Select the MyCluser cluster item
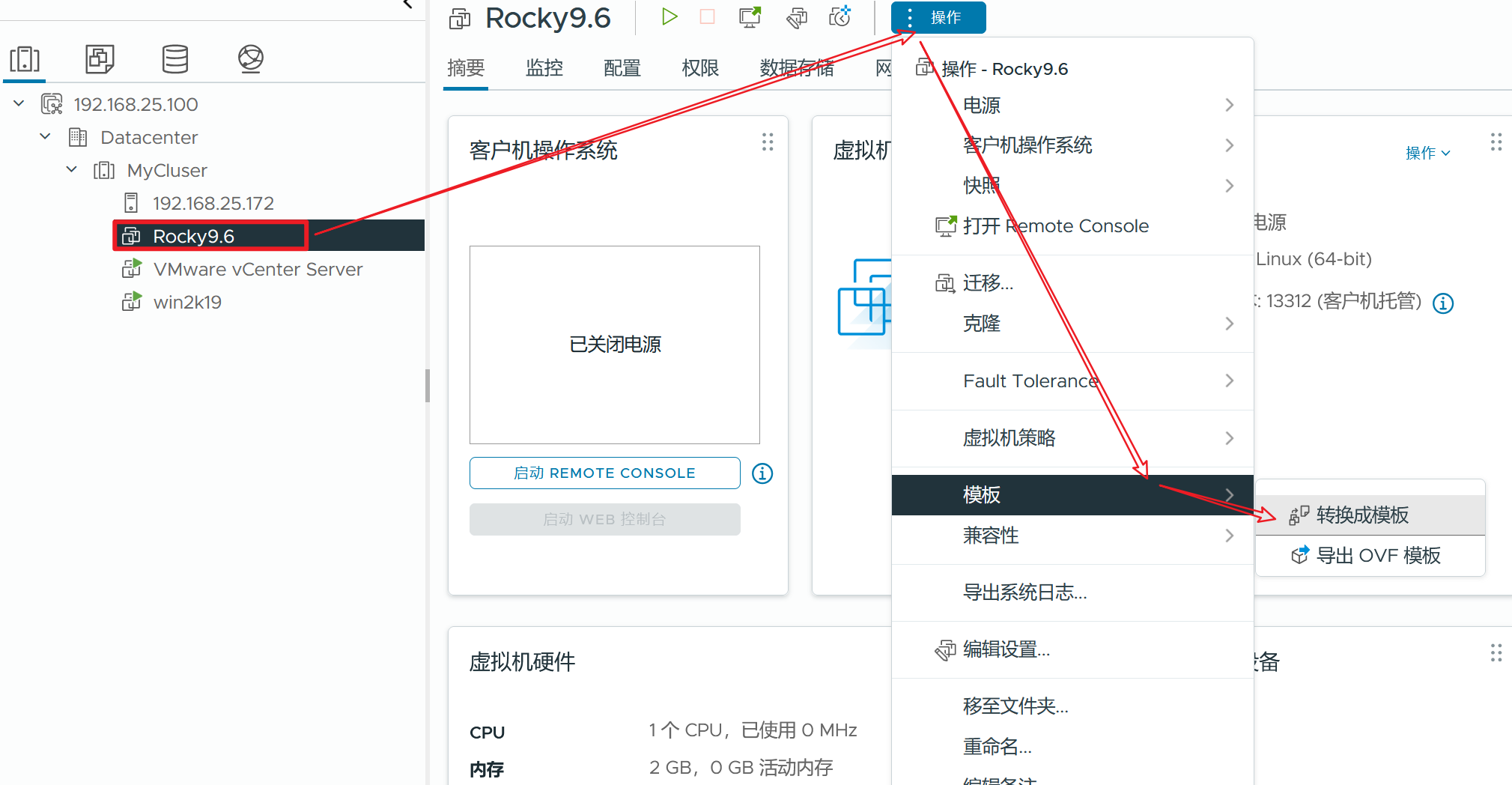 click(x=167, y=170)
